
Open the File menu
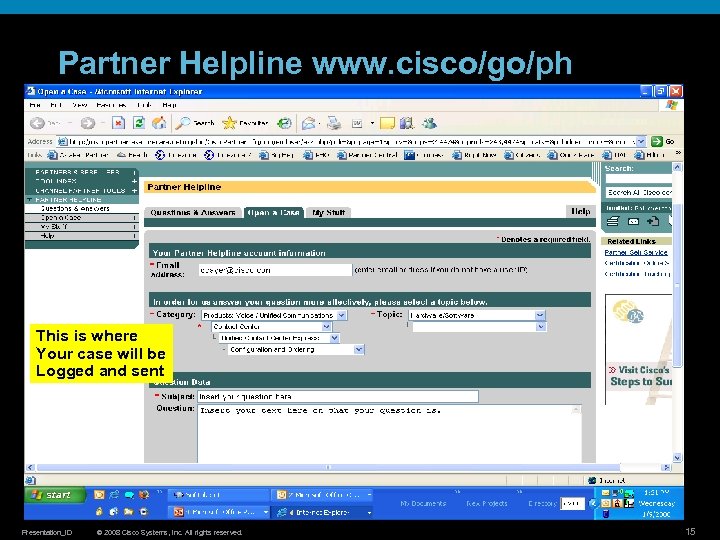(x=34, y=105)
